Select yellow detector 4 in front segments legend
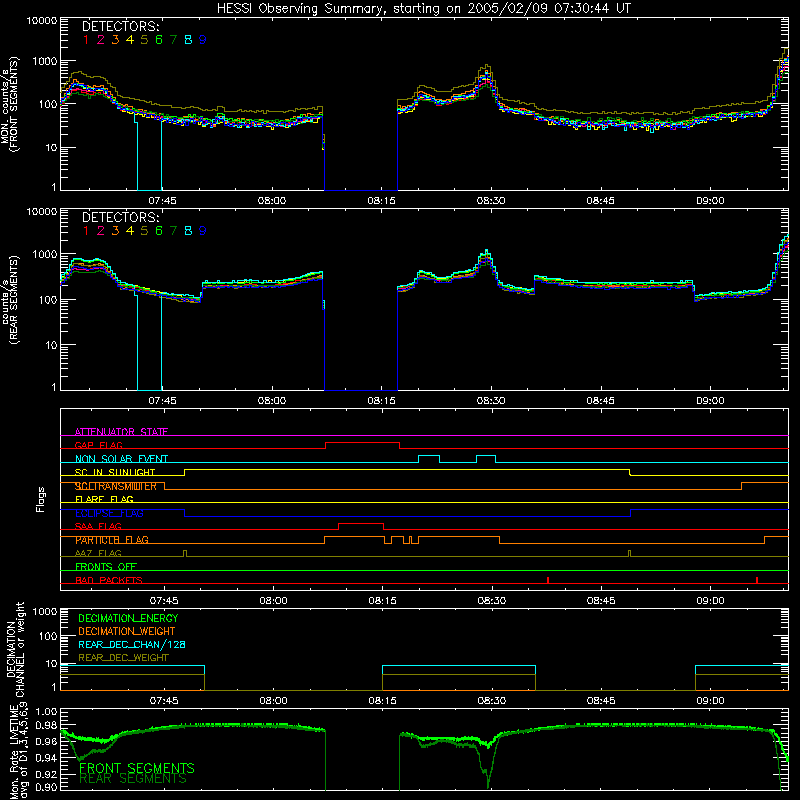This screenshot has width=800, height=800. [x=130, y=40]
